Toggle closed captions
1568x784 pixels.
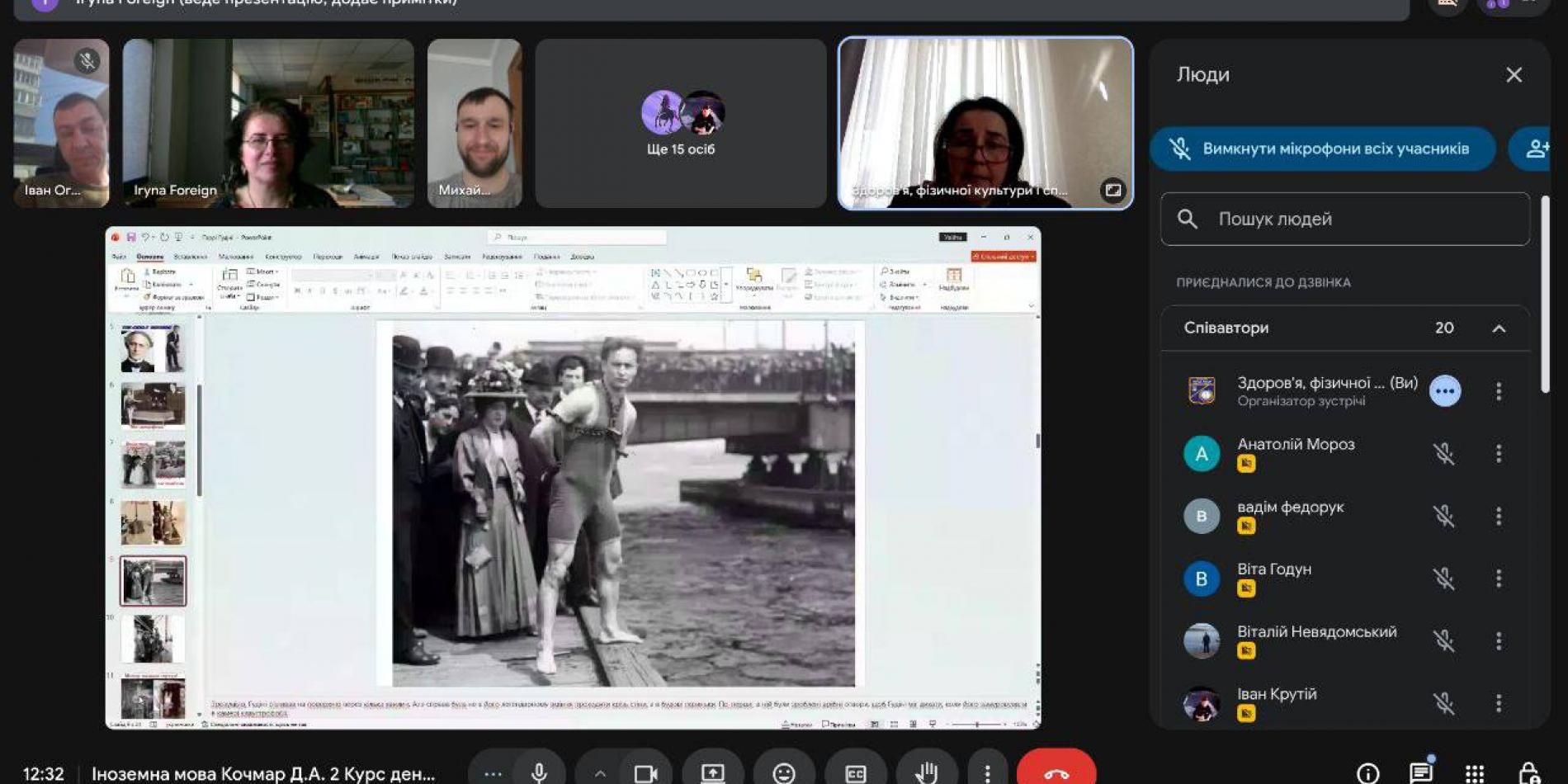click(x=855, y=772)
